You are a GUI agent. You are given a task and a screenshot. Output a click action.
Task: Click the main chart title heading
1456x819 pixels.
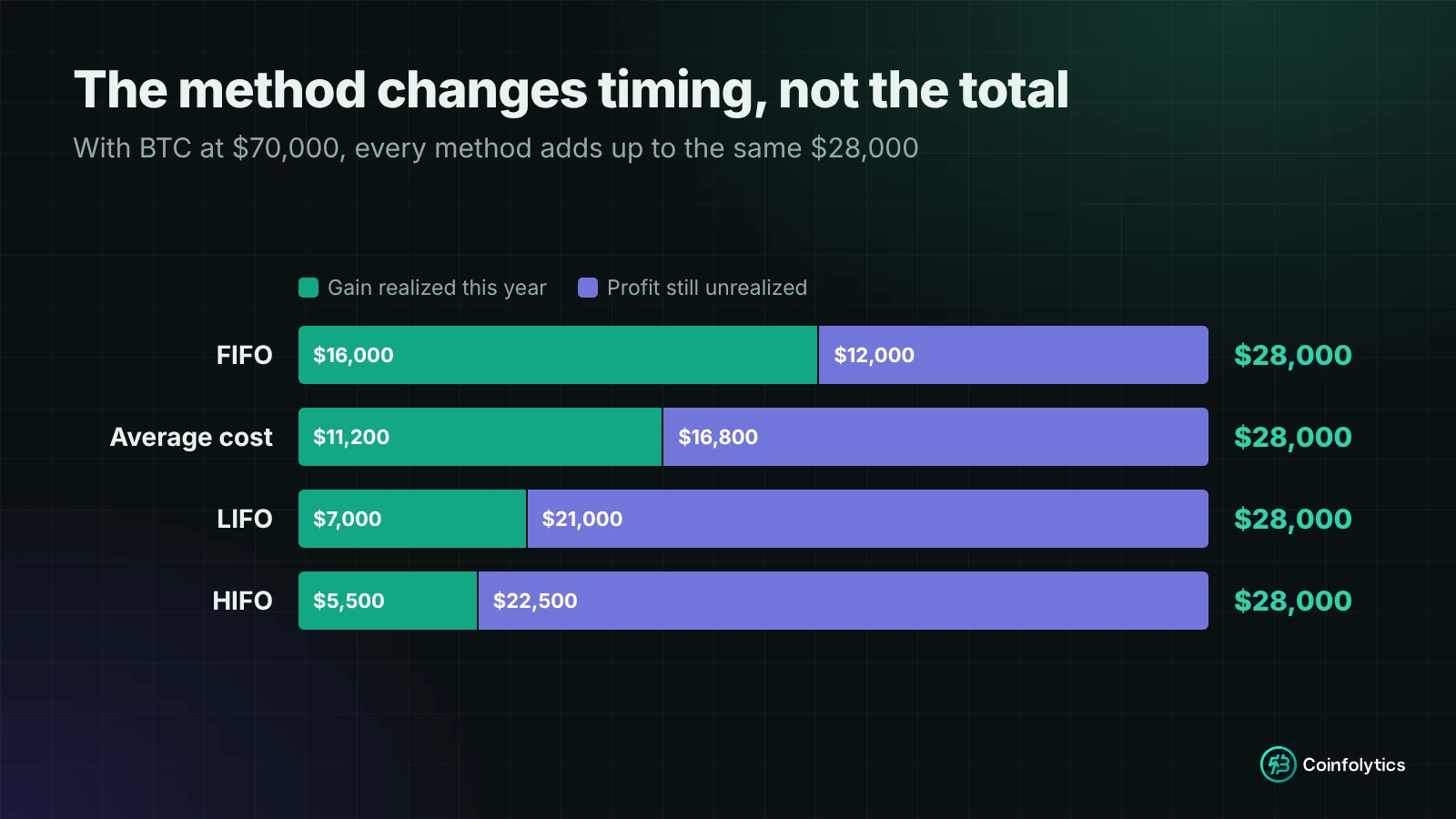571,90
